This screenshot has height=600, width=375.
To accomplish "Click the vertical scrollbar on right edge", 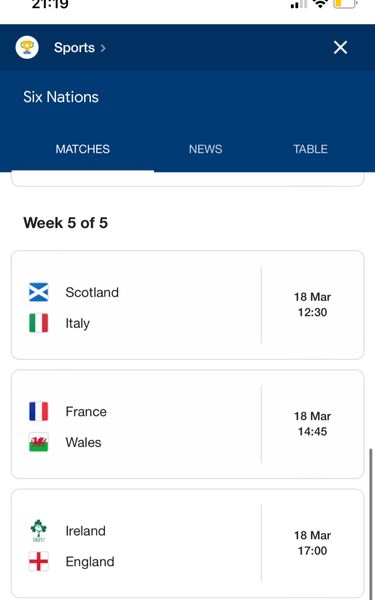I will pos(370,522).
